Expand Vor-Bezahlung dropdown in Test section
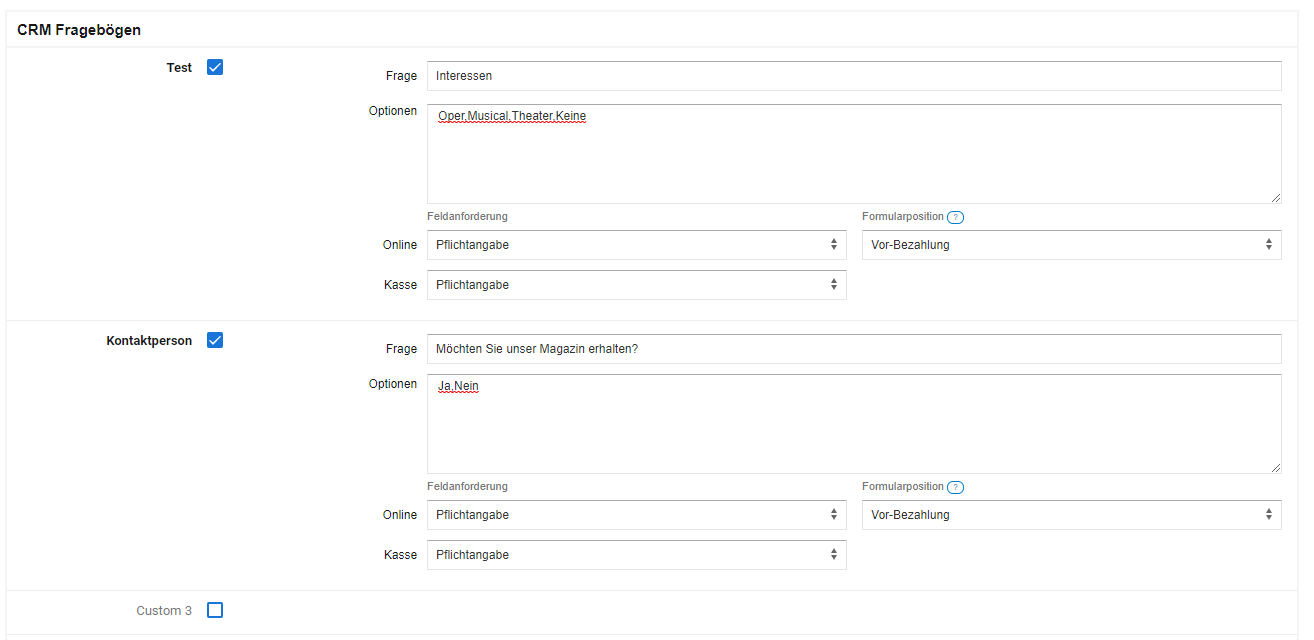This screenshot has width=1314, height=640. point(1071,245)
